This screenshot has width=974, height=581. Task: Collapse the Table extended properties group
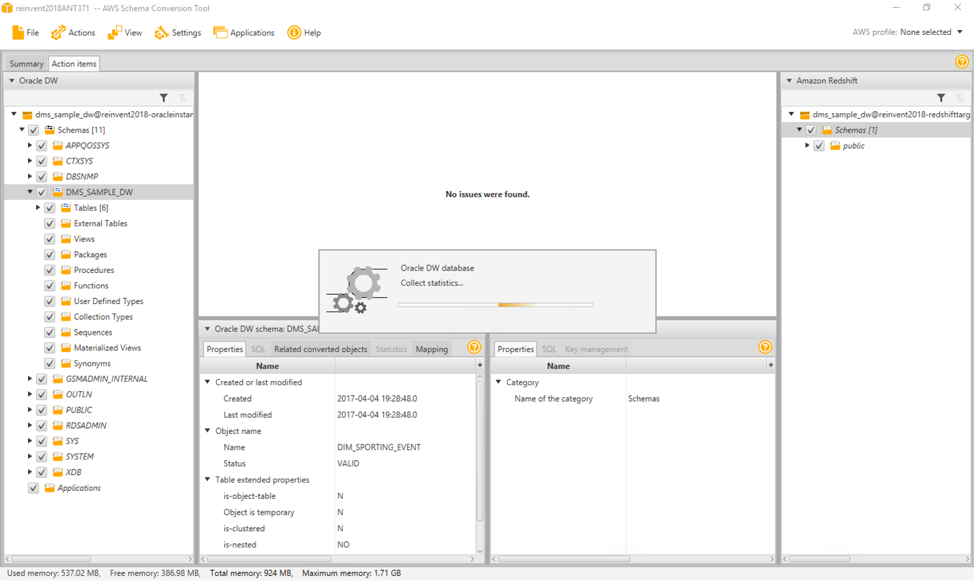tap(207, 480)
